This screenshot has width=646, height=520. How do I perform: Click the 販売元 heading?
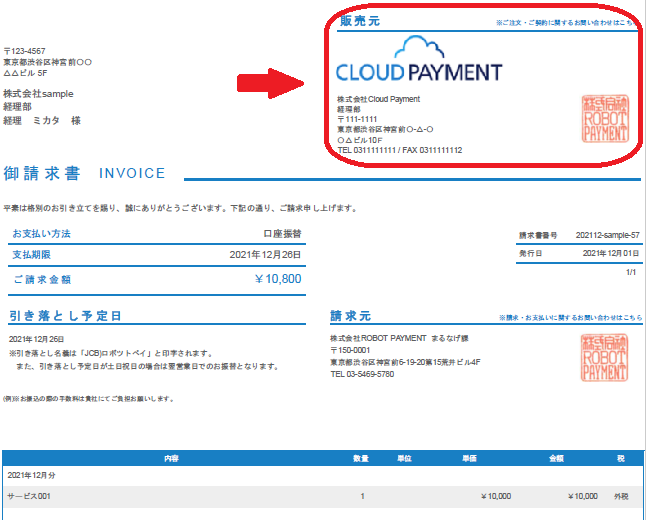[x=360, y=21]
